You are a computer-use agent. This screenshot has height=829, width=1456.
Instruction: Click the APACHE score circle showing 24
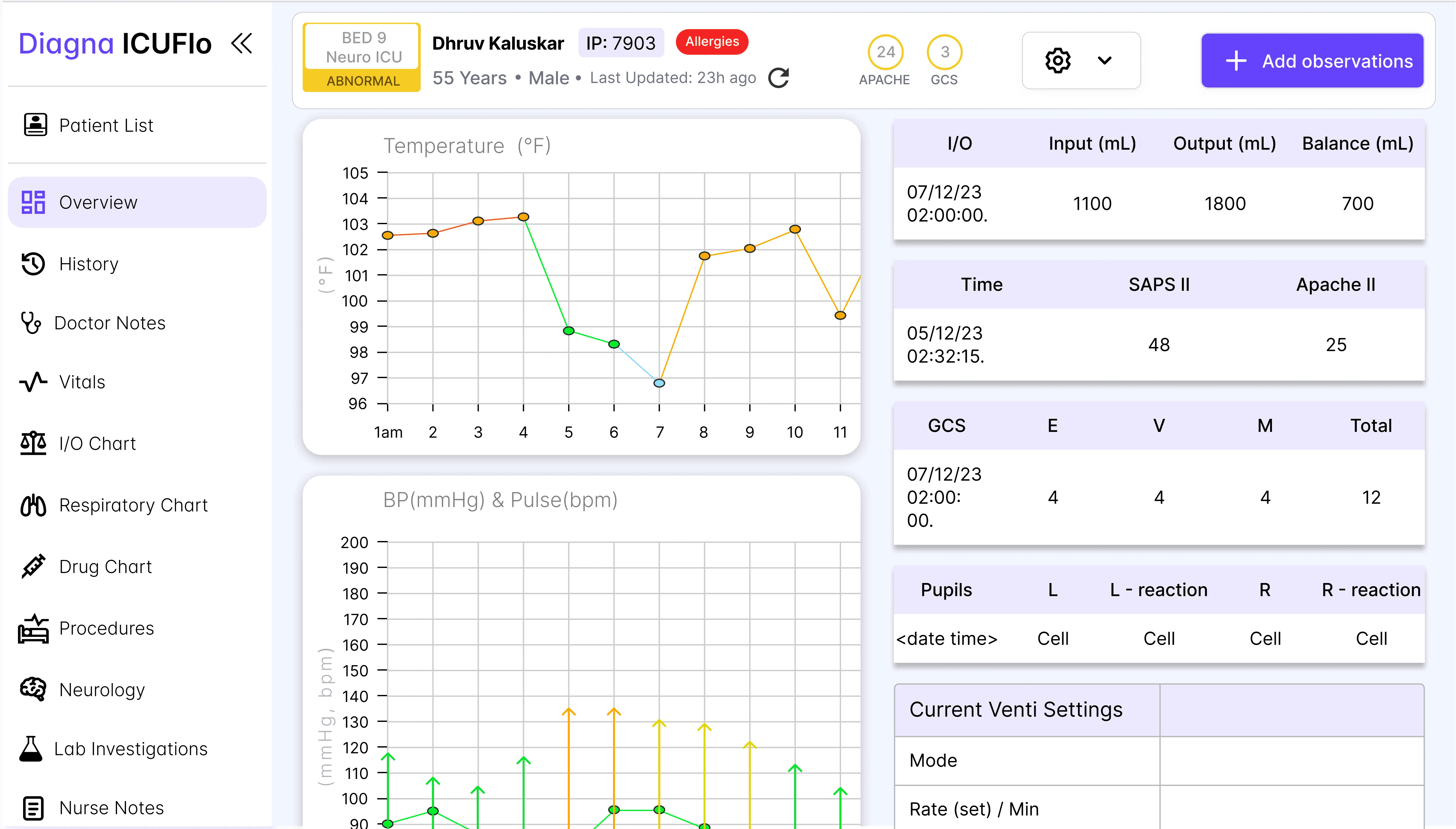(885, 52)
